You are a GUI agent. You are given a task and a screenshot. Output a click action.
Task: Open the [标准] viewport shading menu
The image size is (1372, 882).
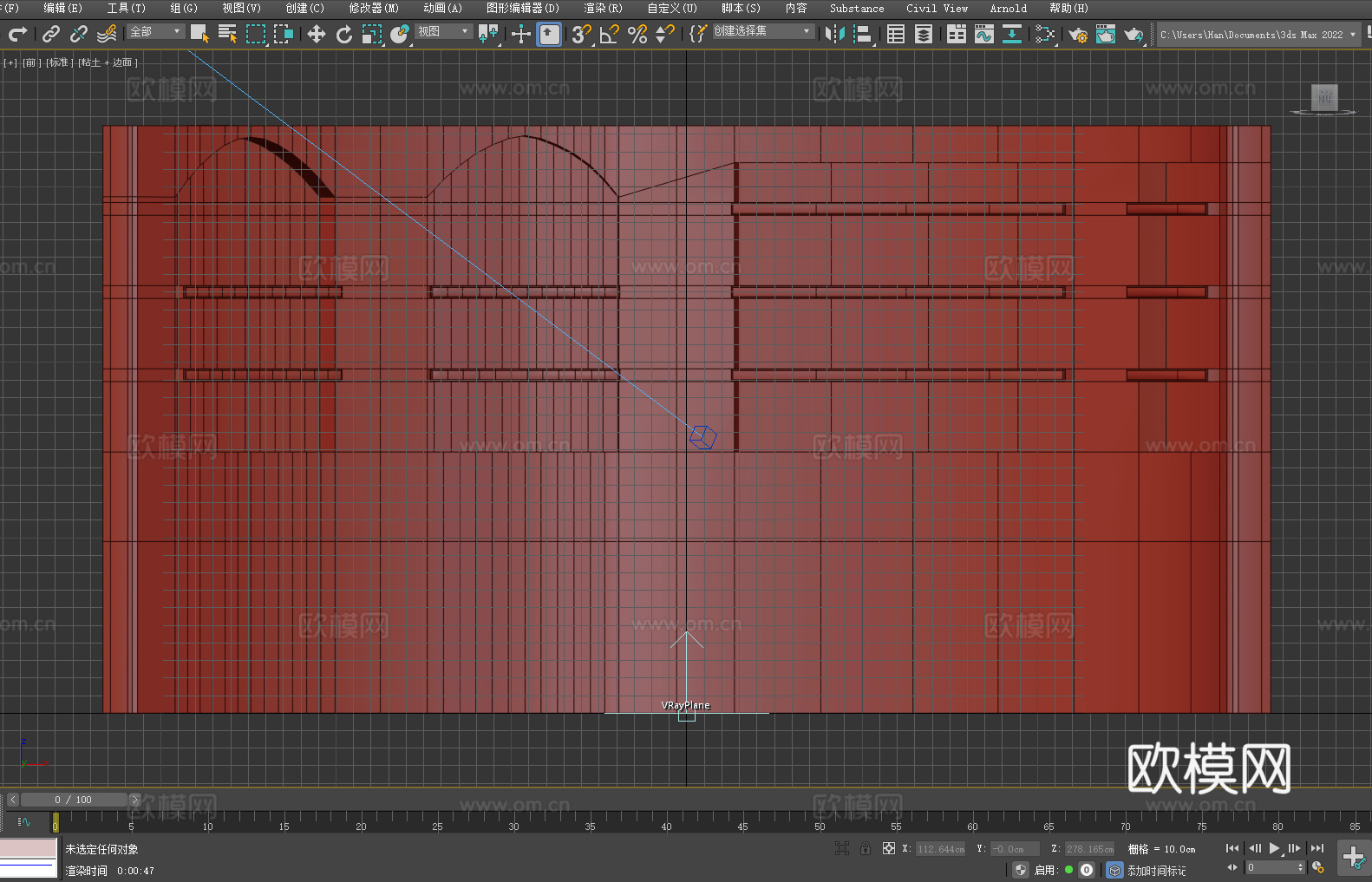(59, 62)
